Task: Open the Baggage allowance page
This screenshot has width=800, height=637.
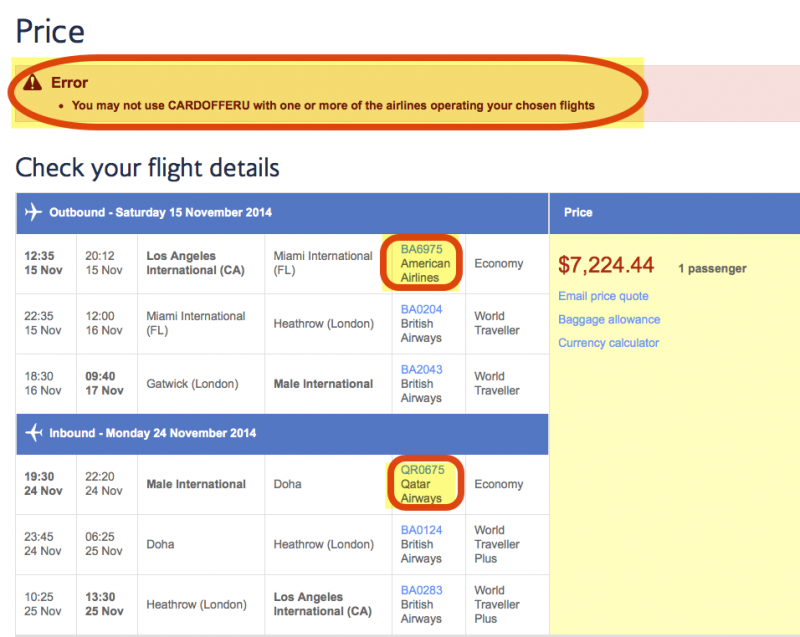Action: click(609, 319)
